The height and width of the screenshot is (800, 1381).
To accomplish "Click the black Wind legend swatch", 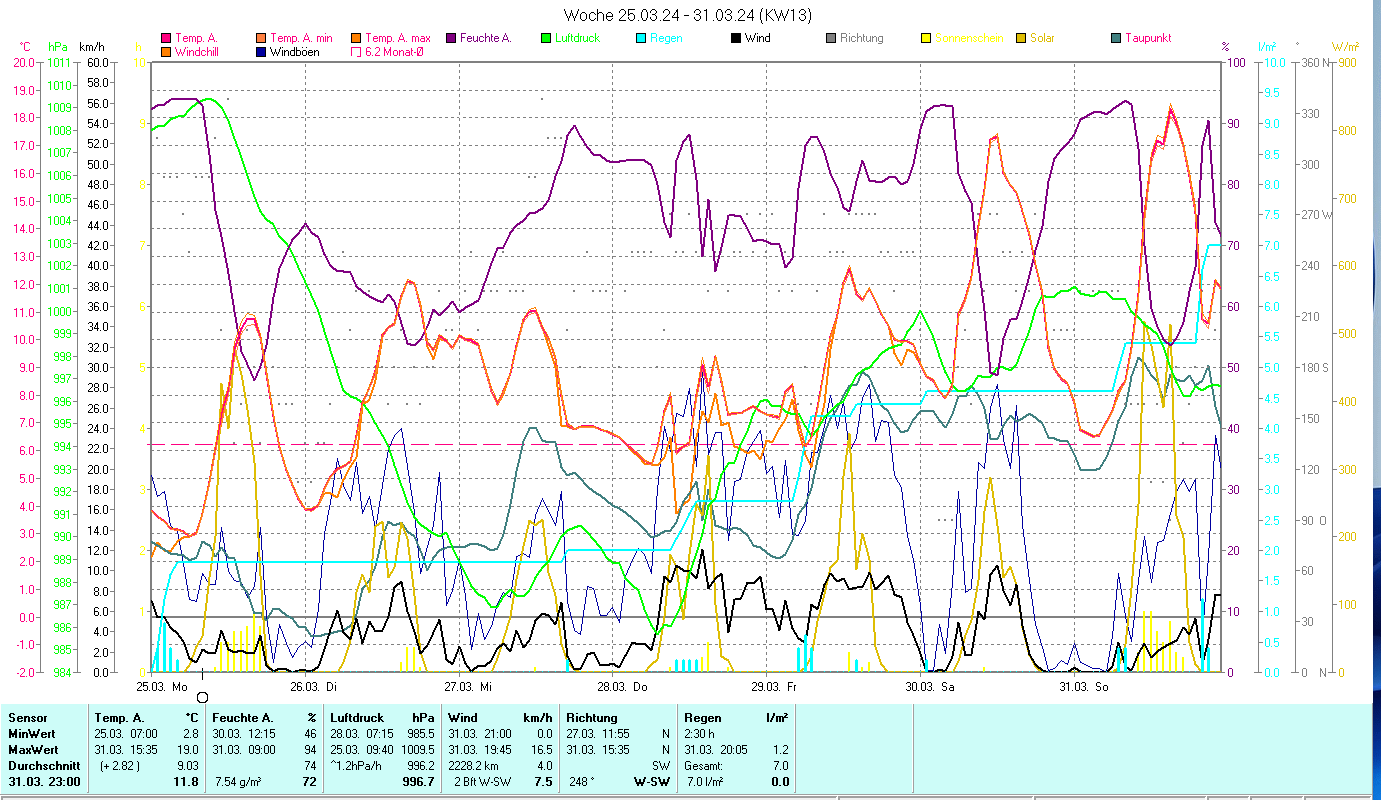I will [x=735, y=38].
